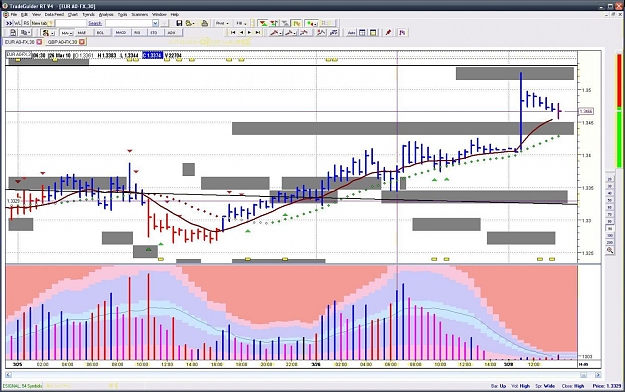Open the copy chart dropdown
The image size is (625, 392).
coord(26,33)
